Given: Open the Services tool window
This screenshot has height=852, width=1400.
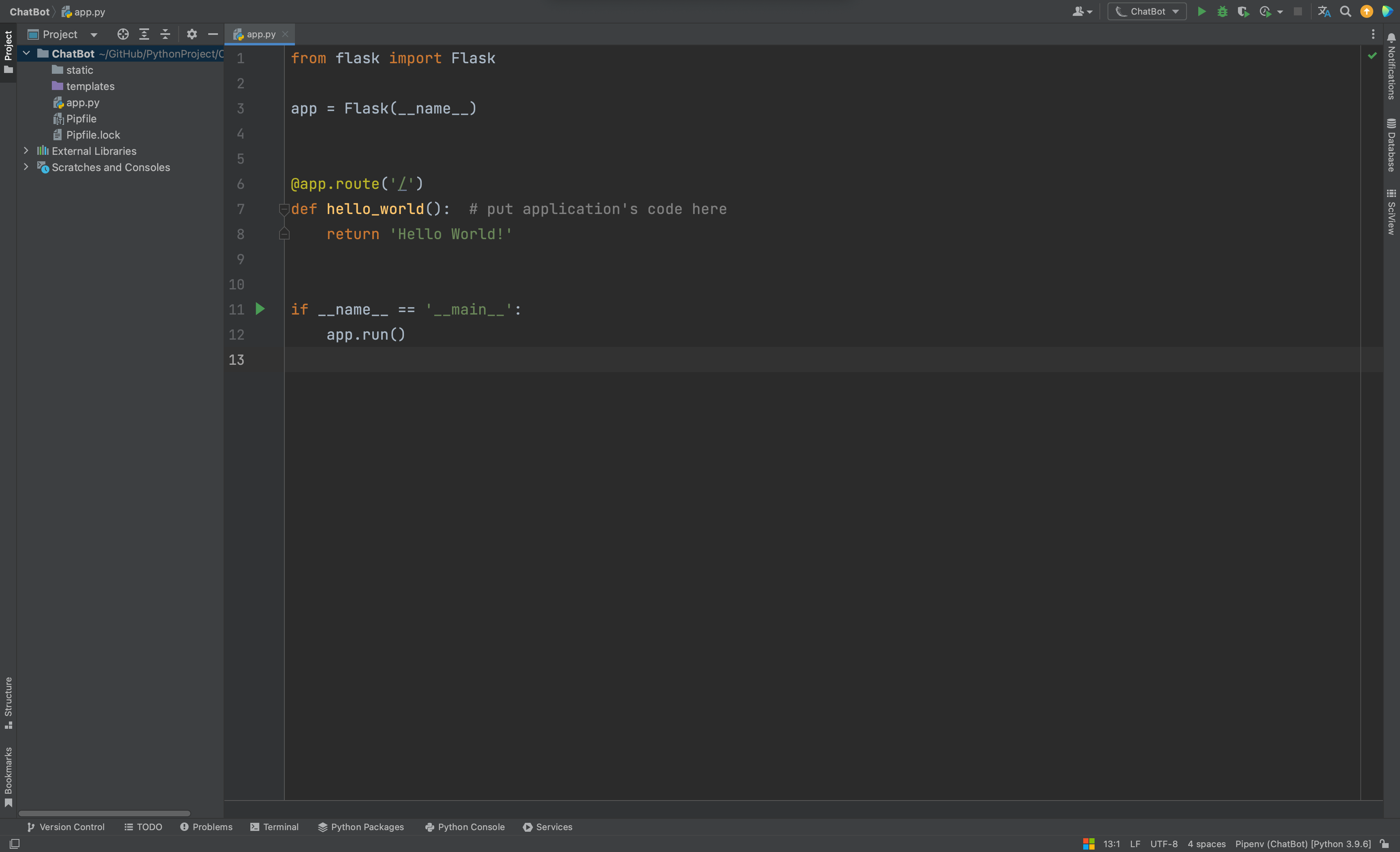Looking at the screenshot, I should [548, 827].
